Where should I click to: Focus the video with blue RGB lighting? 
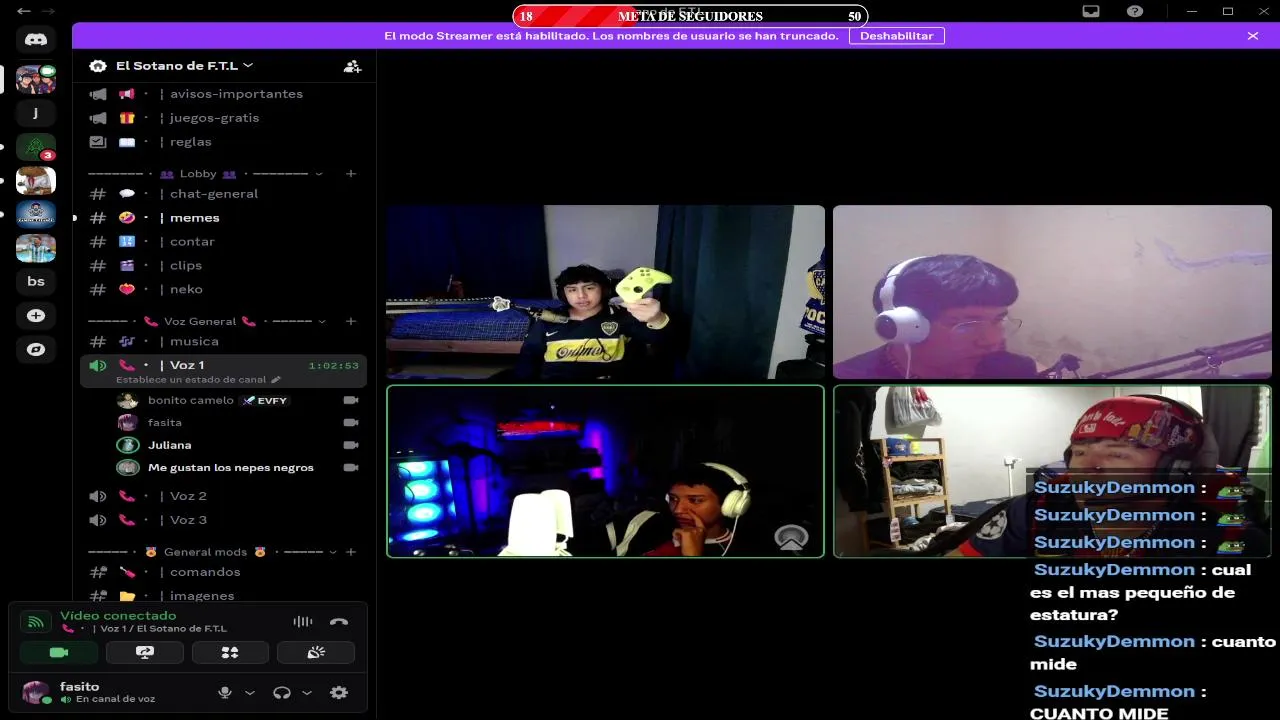[605, 471]
